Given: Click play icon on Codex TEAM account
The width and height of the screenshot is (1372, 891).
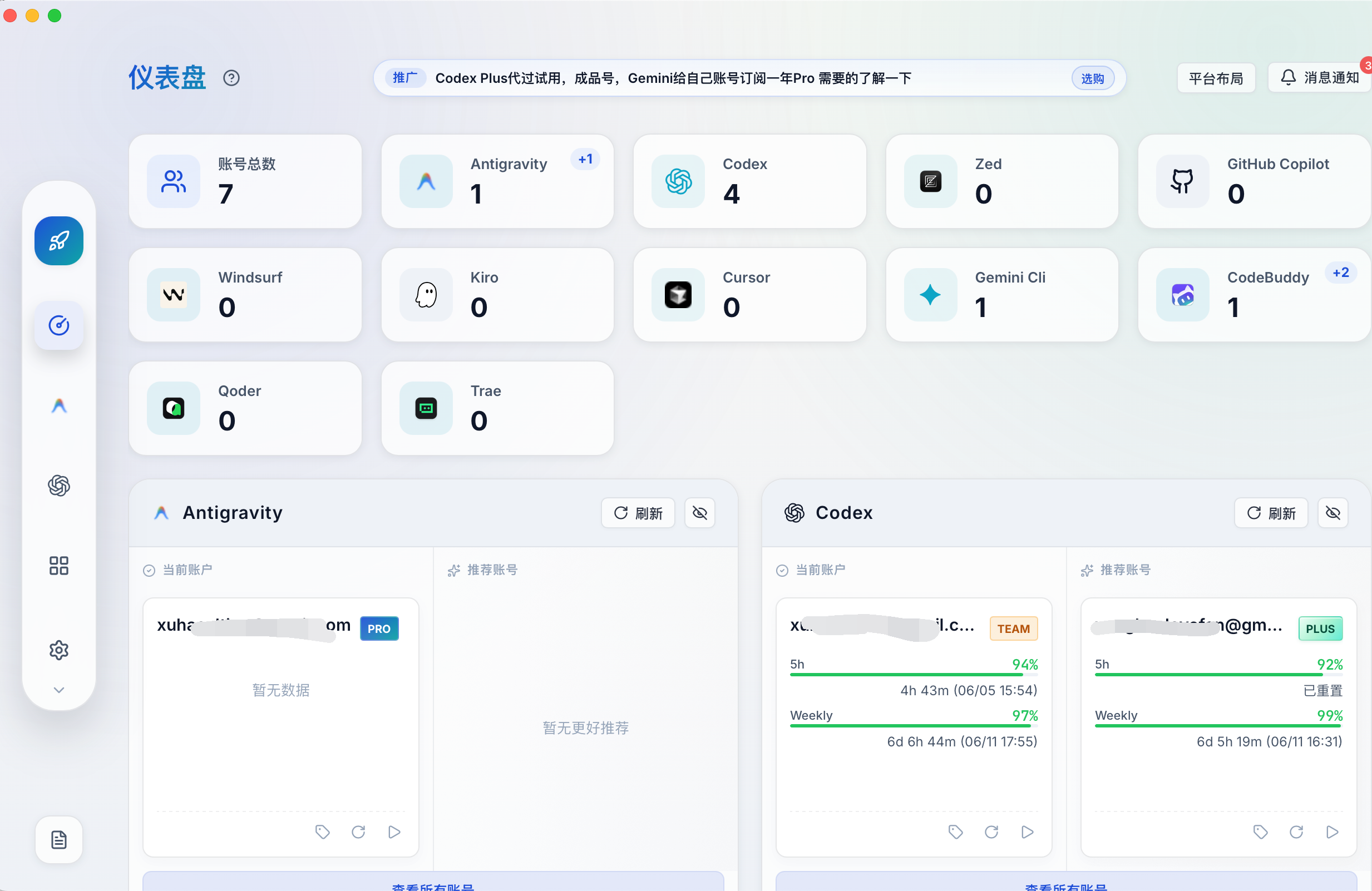Looking at the screenshot, I should (1027, 832).
